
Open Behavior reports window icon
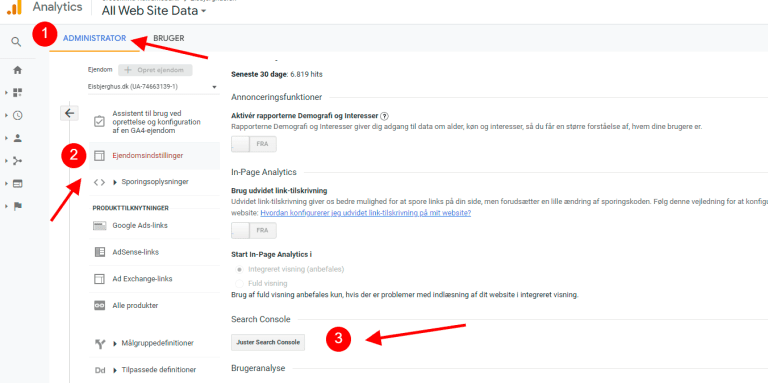pos(18,184)
